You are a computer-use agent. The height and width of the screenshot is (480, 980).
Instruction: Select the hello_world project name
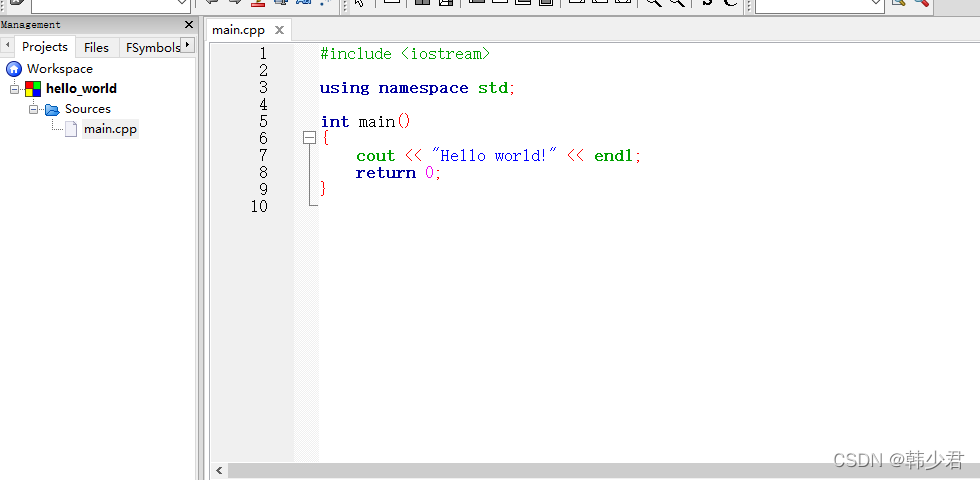click(81, 89)
